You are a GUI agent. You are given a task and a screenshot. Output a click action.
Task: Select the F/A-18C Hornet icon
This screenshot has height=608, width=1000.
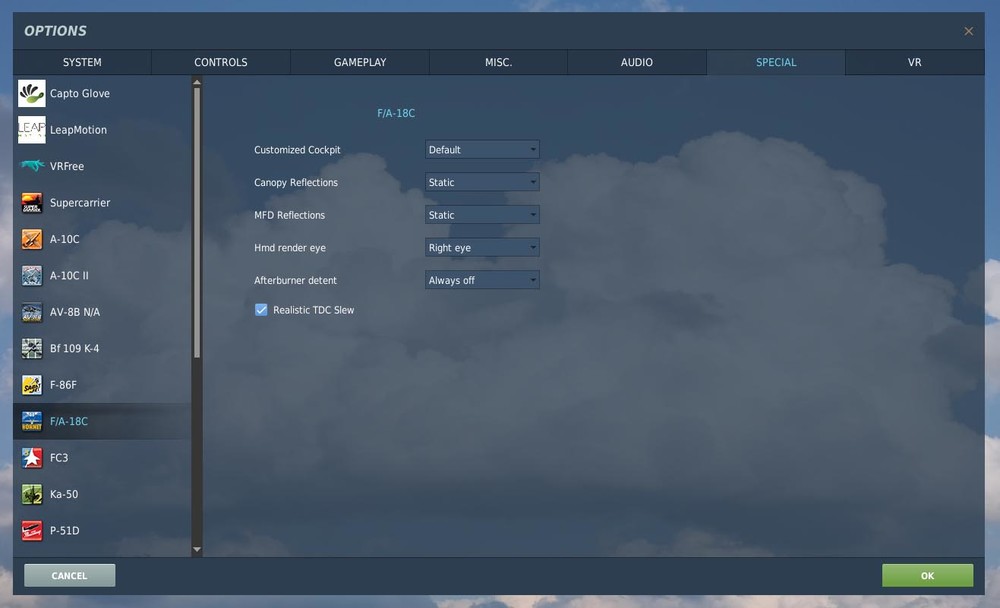pos(31,421)
